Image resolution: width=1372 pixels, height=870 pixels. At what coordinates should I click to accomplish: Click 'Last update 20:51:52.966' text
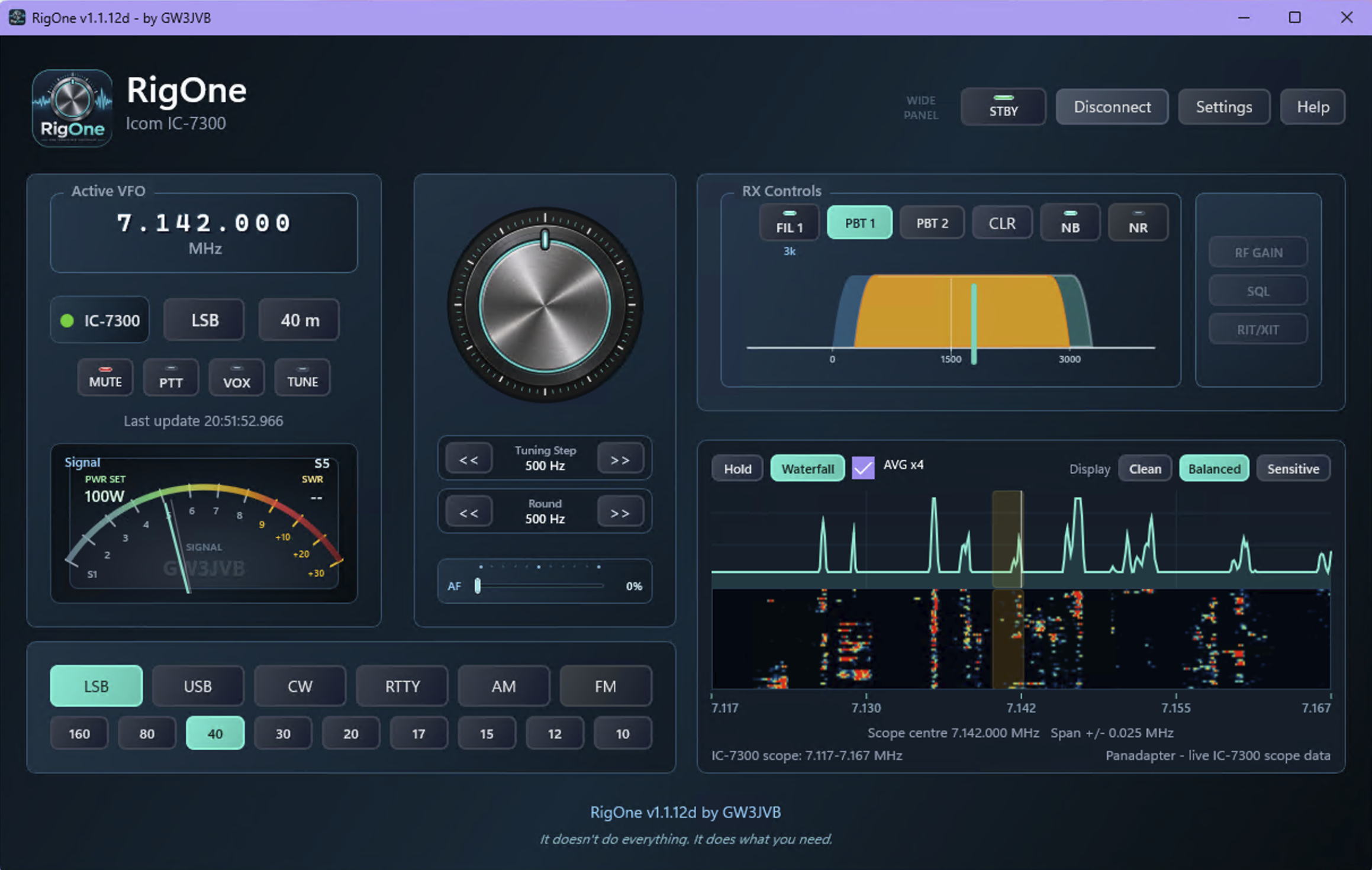203,420
